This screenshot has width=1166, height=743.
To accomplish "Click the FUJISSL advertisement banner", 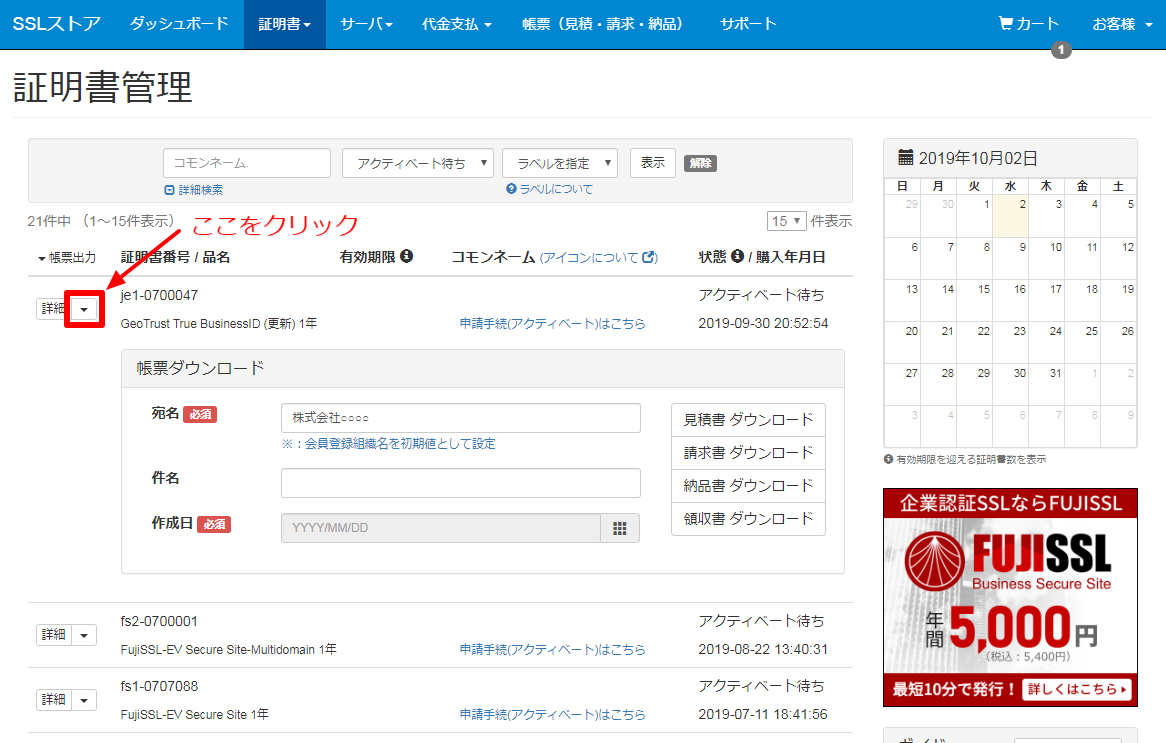I will point(1010,597).
